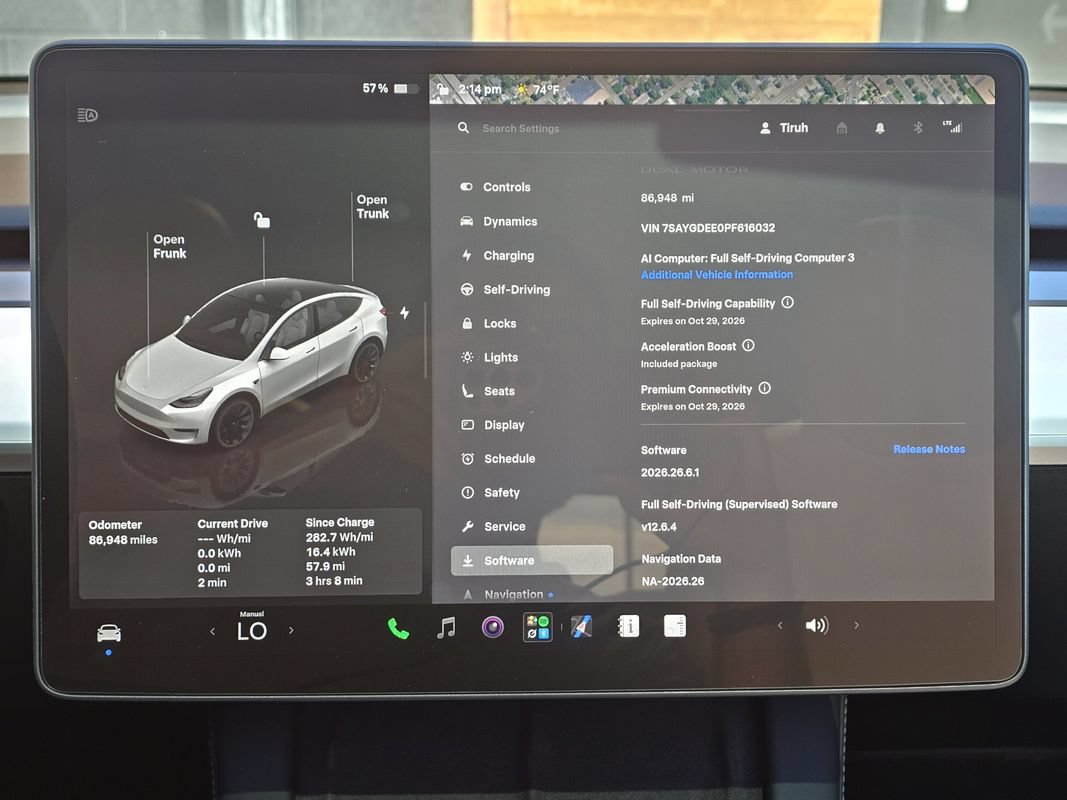Image resolution: width=1067 pixels, height=800 pixels.
Task: Raise volume with right arrow
Action: [856, 625]
